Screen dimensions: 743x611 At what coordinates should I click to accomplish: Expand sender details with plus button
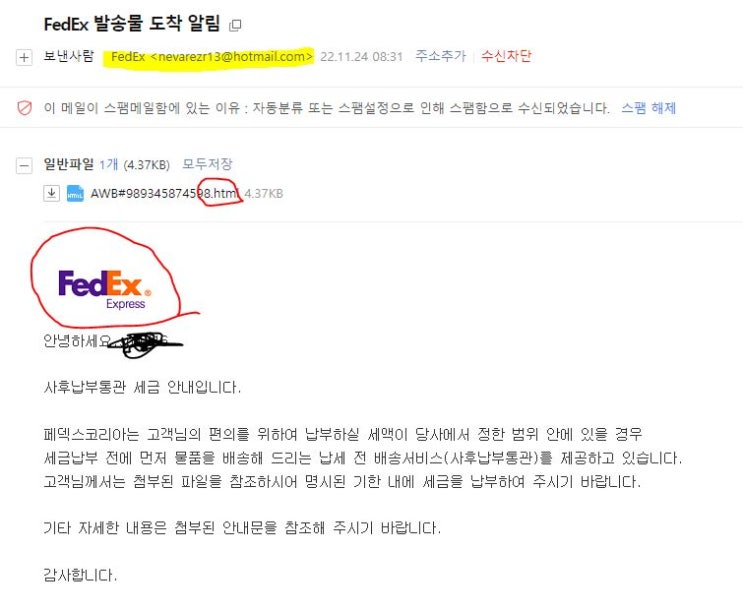click(x=24, y=57)
